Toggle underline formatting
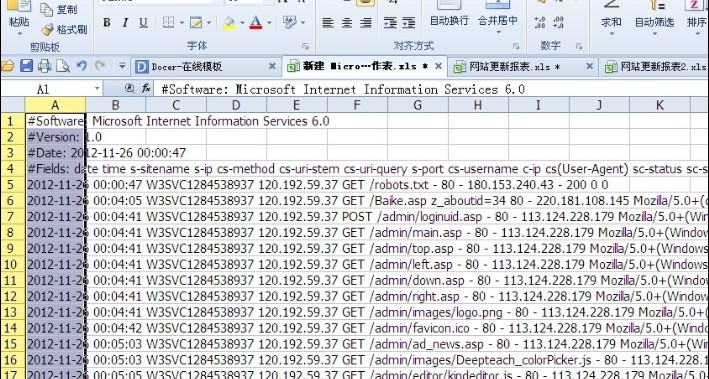The height and width of the screenshot is (379, 709). click(143, 23)
